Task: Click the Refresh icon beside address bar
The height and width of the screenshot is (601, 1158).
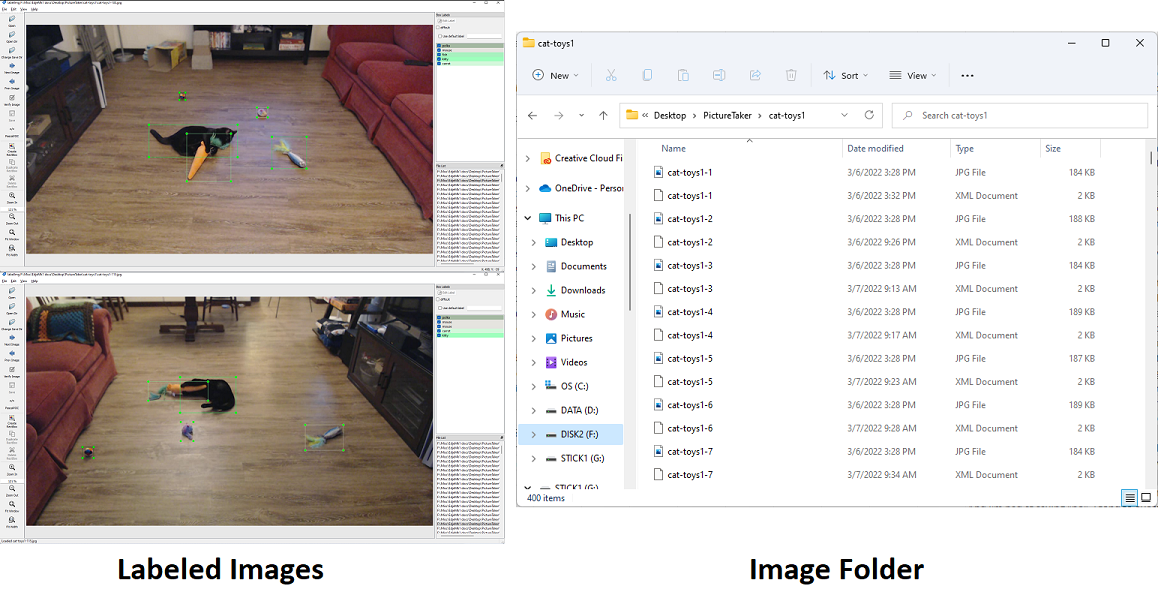Action: tap(869, 115)
